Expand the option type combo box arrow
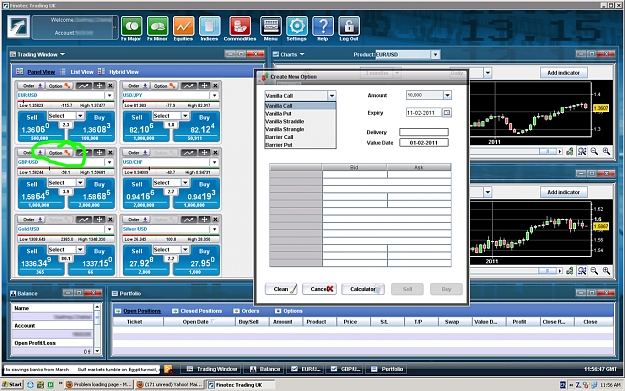The height and width of the screenshot is (391, 625). (332, 96)
